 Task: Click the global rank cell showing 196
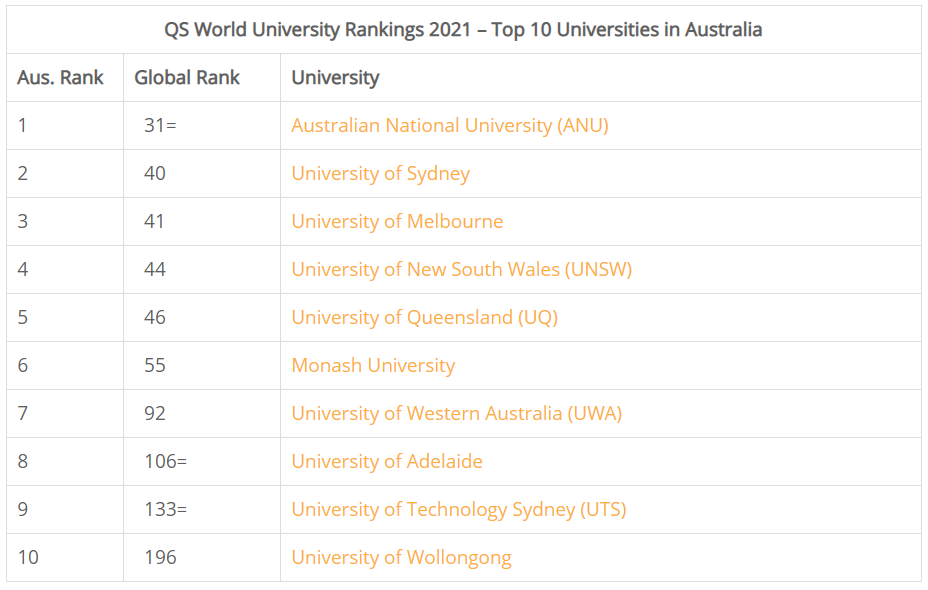pyautogui.click(x=160, y=558)
